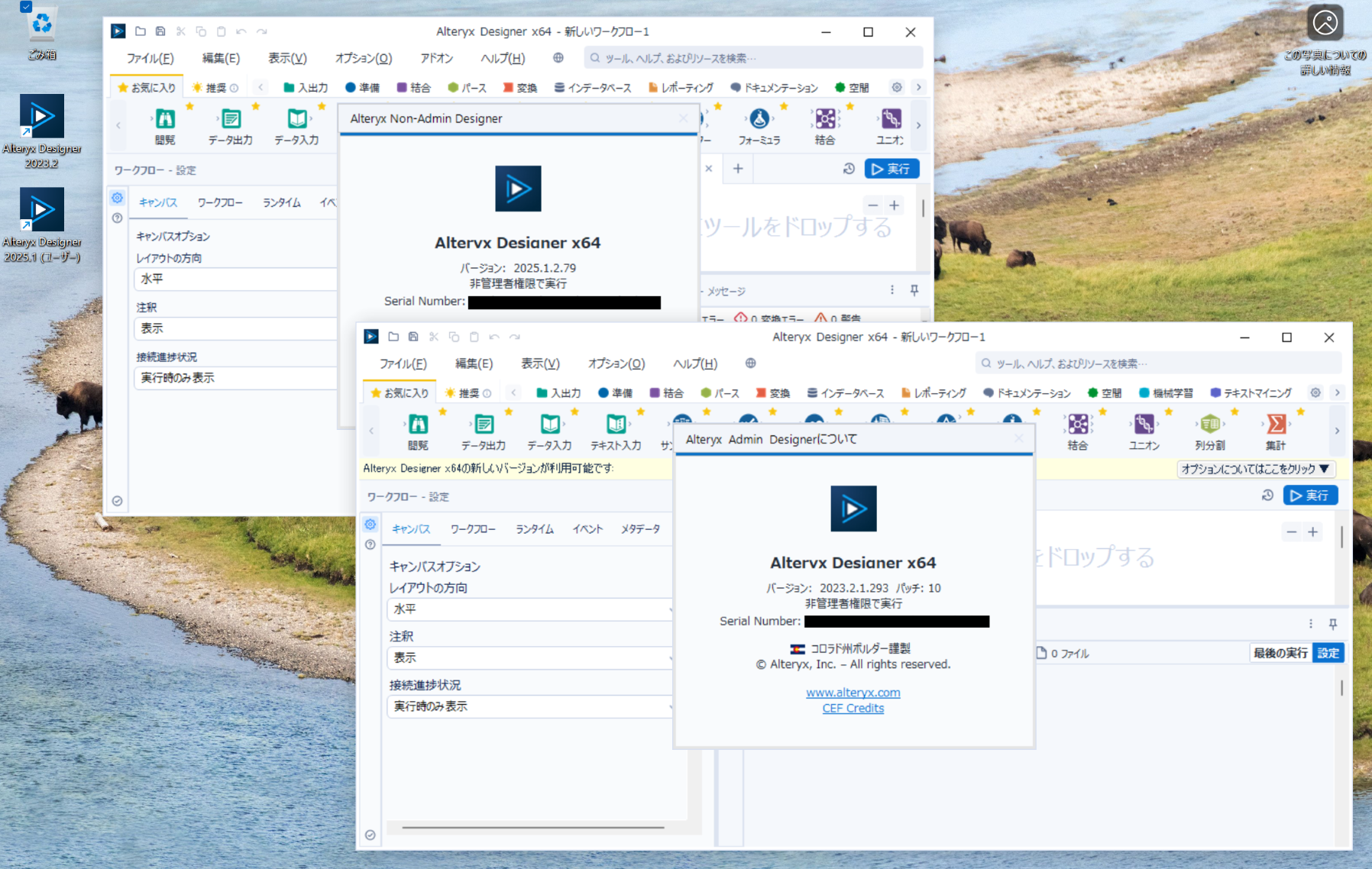The width and height of the screenshot is (1372, 869).
Task: Open オプション(O) menu in front window
Action: pyautogui.click(x=616, y=363)
